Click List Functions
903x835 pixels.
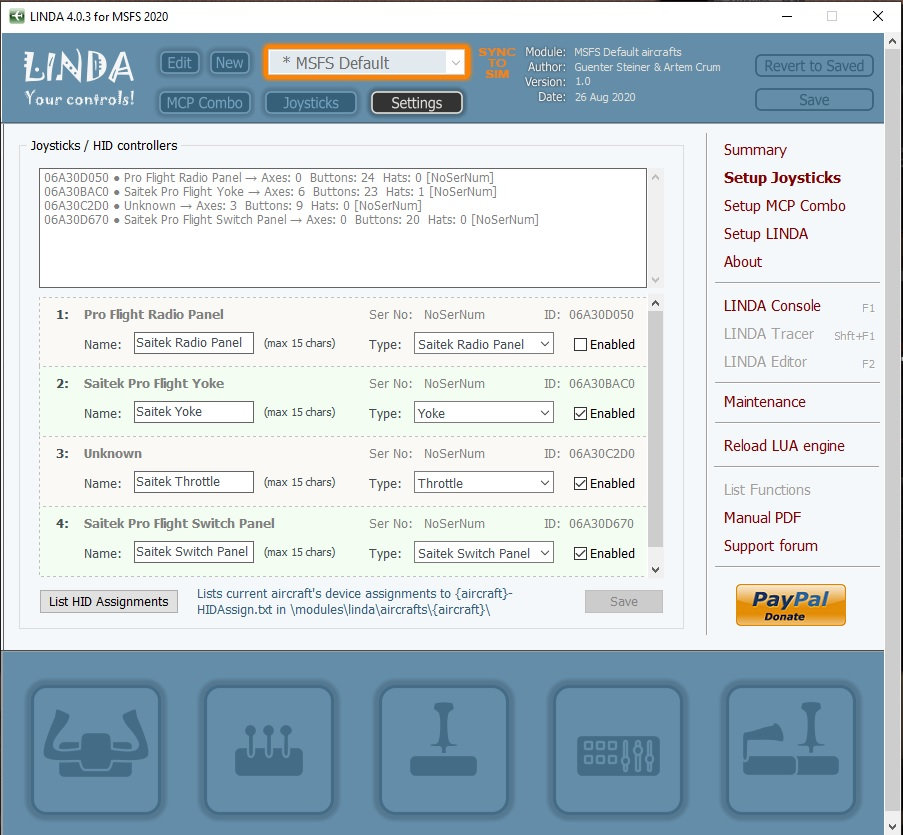tap(767, 489)
